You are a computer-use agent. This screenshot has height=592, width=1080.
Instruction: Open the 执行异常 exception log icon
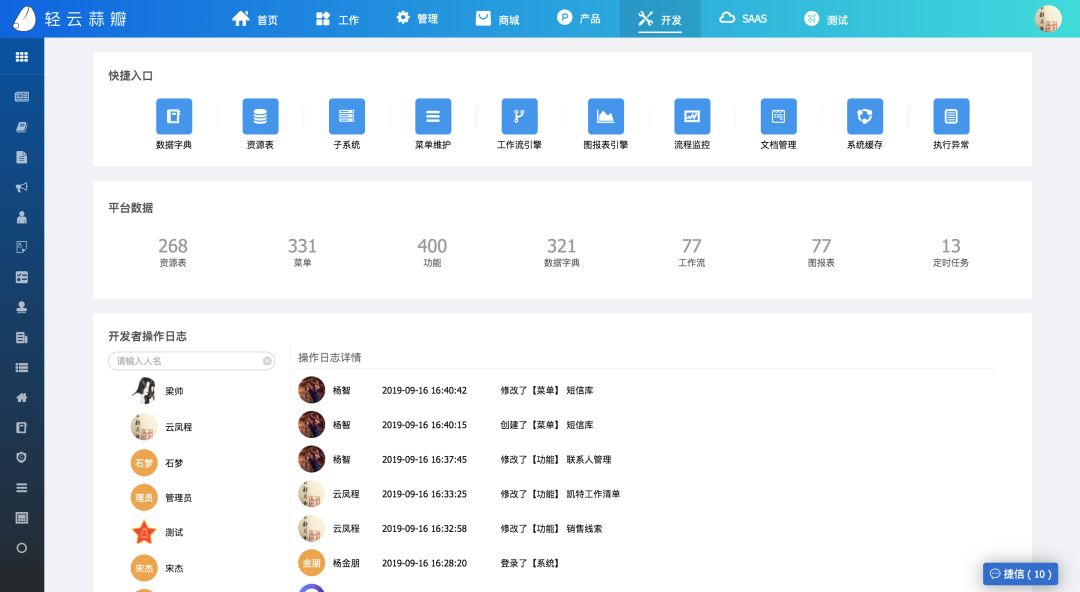pyautogui.click(x=951, y=115)
